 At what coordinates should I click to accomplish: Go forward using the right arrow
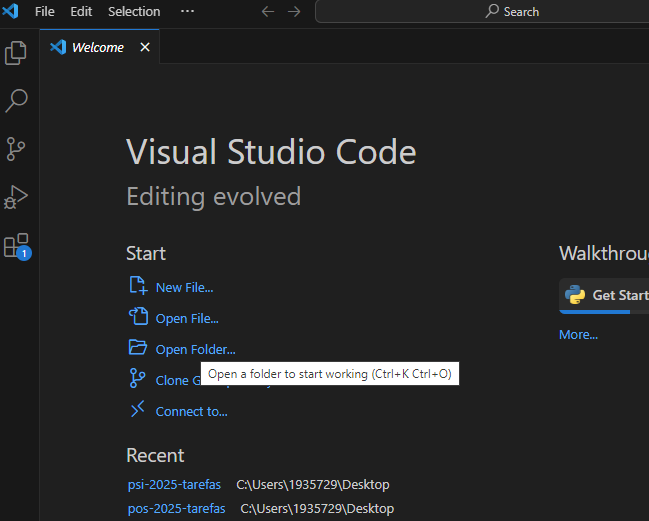click(x=294, y=12)
